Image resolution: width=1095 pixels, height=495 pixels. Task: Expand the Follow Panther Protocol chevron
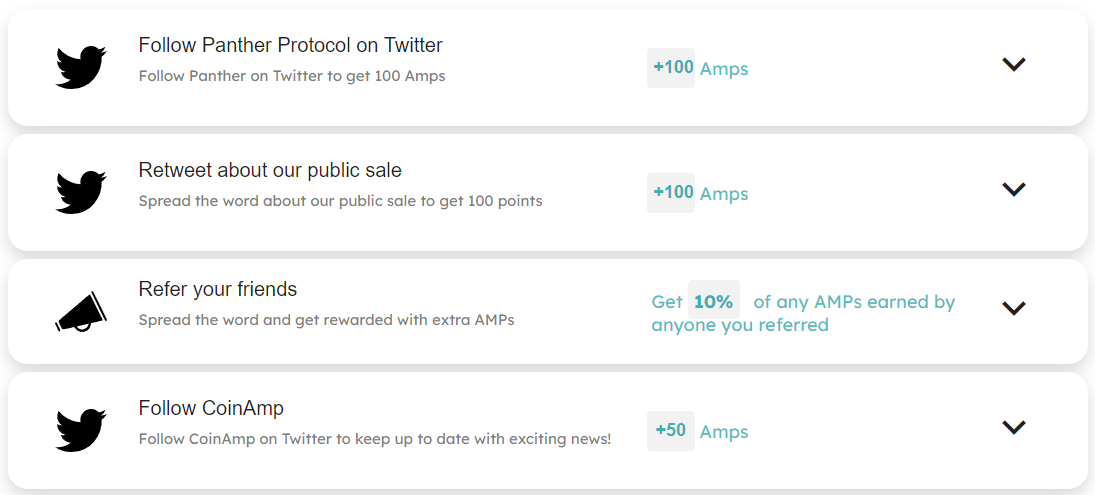1013,64
